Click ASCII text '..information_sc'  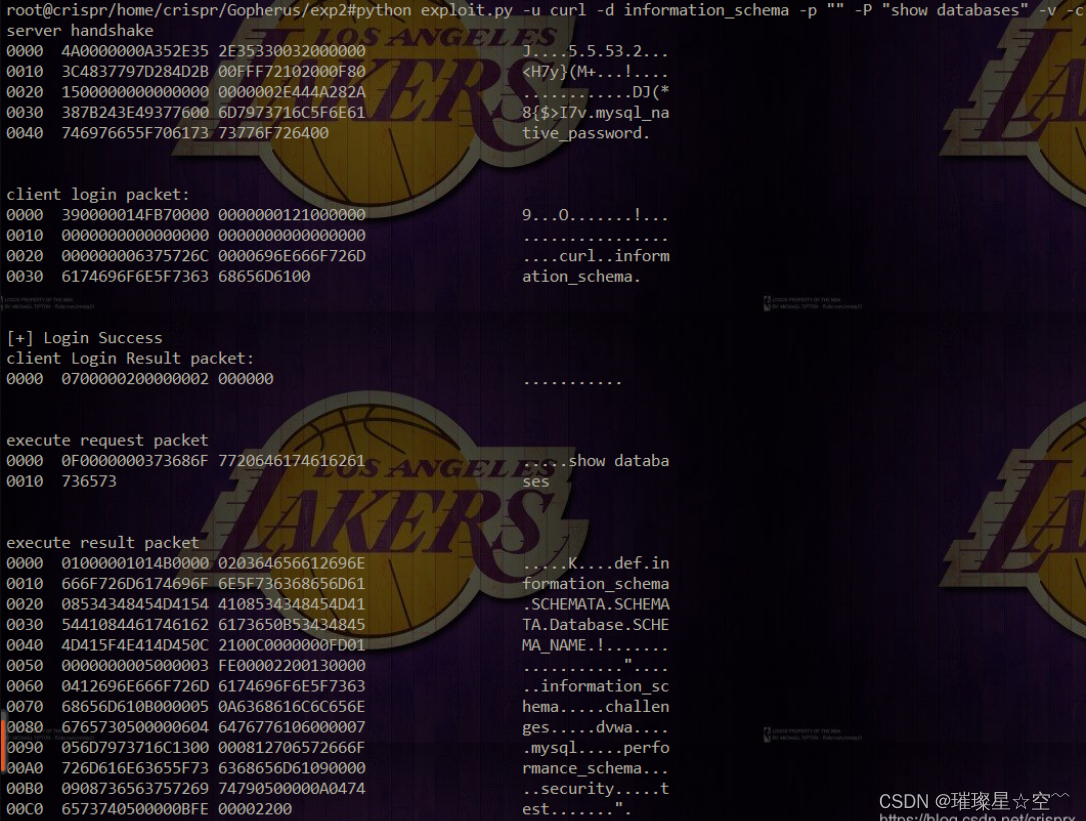596,687
